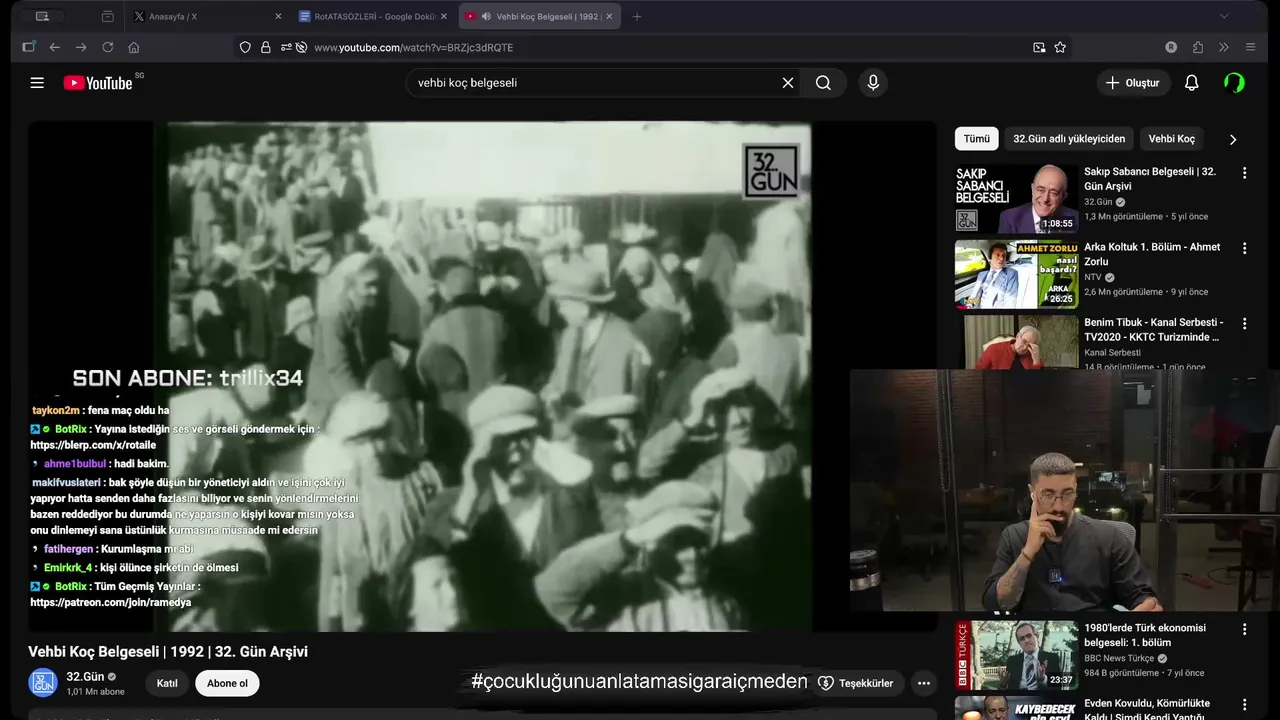This screenshot has height=720, width=1280.
Task: Start voice search with the microphone
Action: (x=873, y=83)
